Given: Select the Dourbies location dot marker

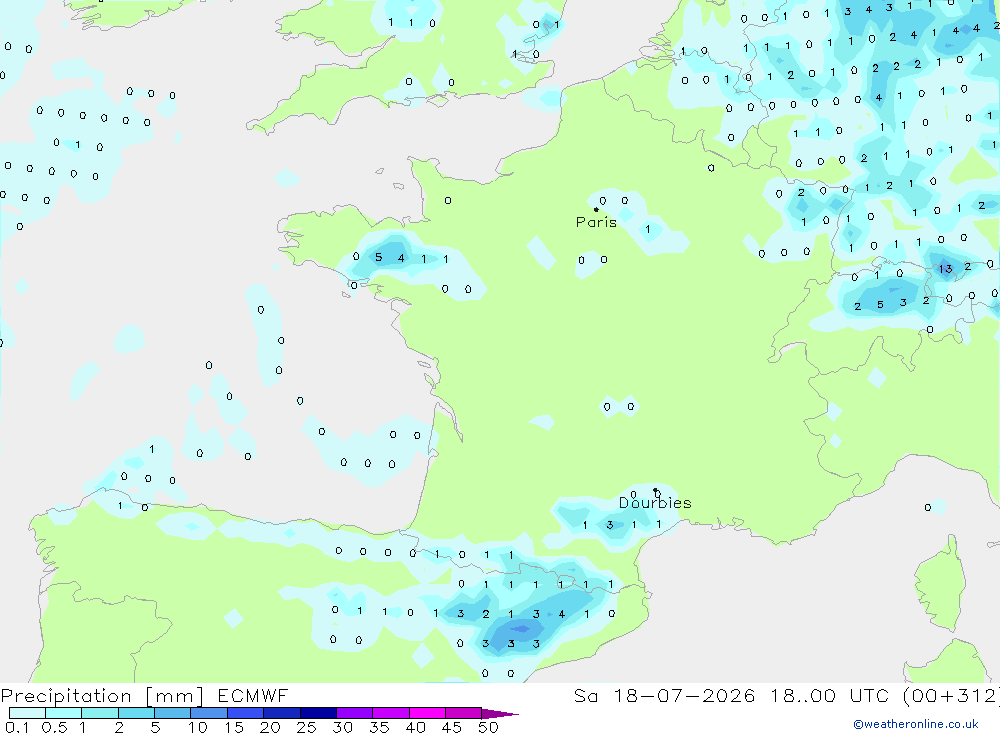Looking at the screenshot, I should point(655,491).
